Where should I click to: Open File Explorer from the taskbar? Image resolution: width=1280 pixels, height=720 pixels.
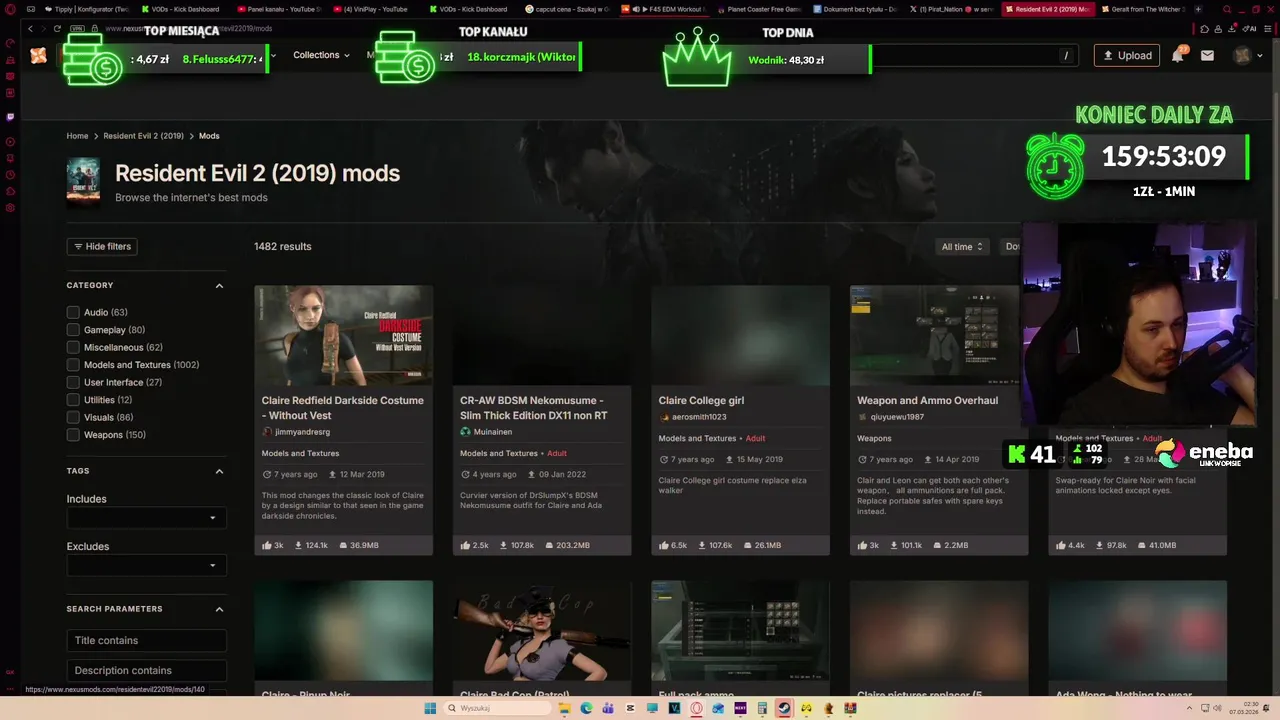(x=564, y=708)
